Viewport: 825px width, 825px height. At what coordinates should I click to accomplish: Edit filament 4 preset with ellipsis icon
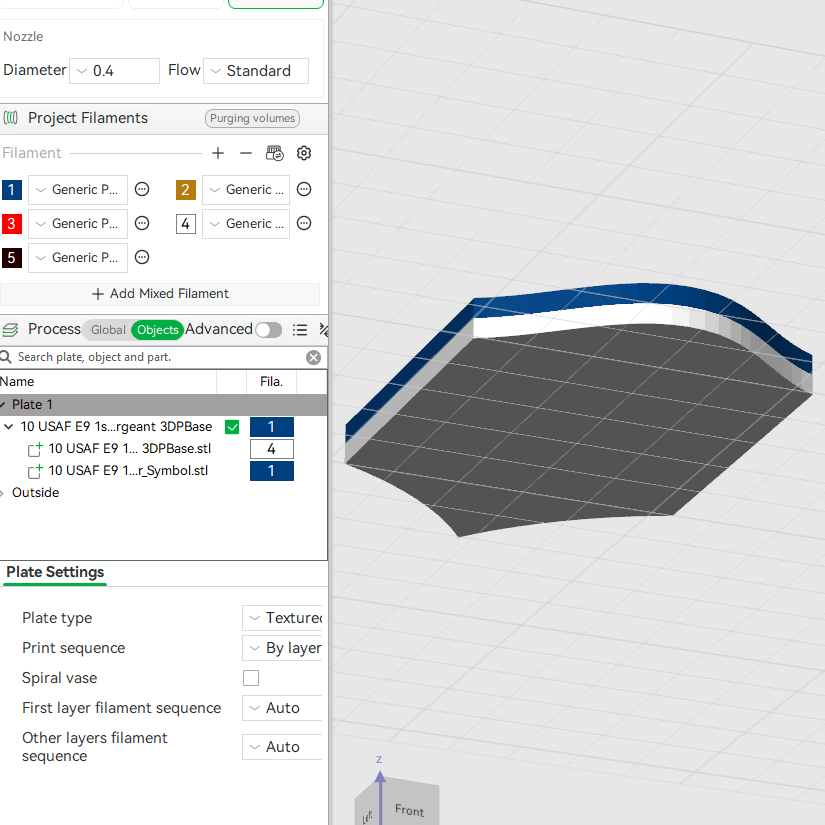click(x=304, y=224)
